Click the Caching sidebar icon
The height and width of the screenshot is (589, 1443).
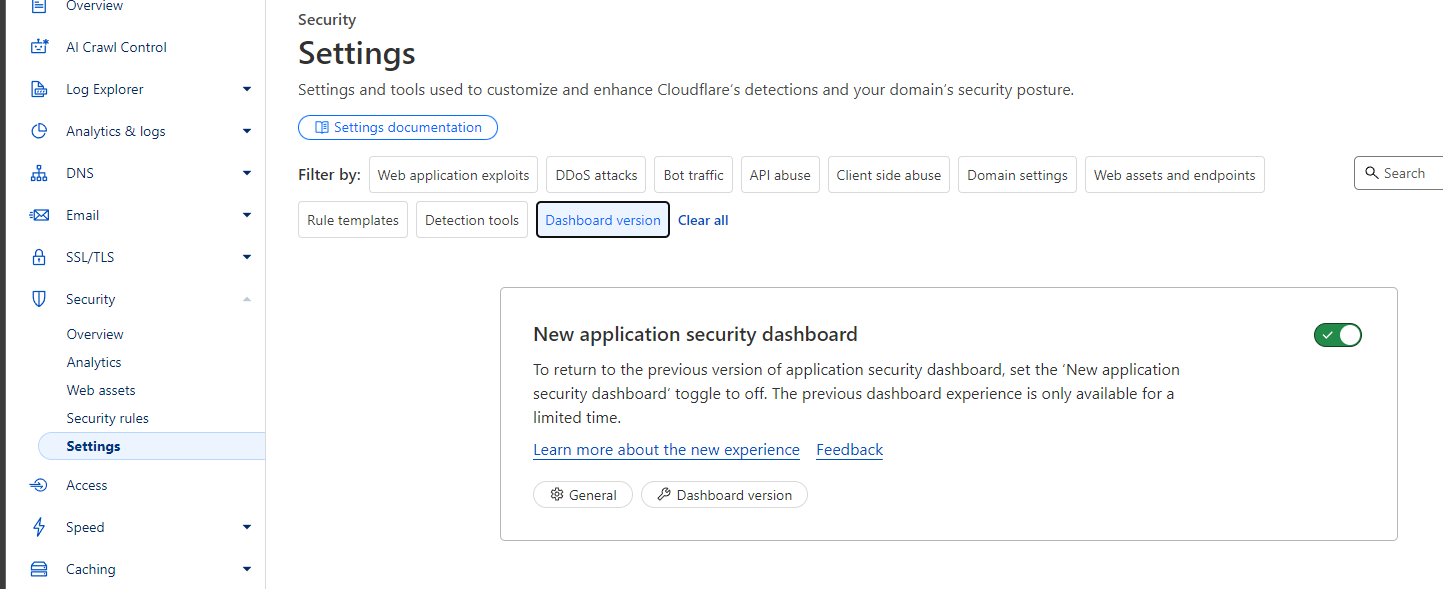(x=39, y=569)
